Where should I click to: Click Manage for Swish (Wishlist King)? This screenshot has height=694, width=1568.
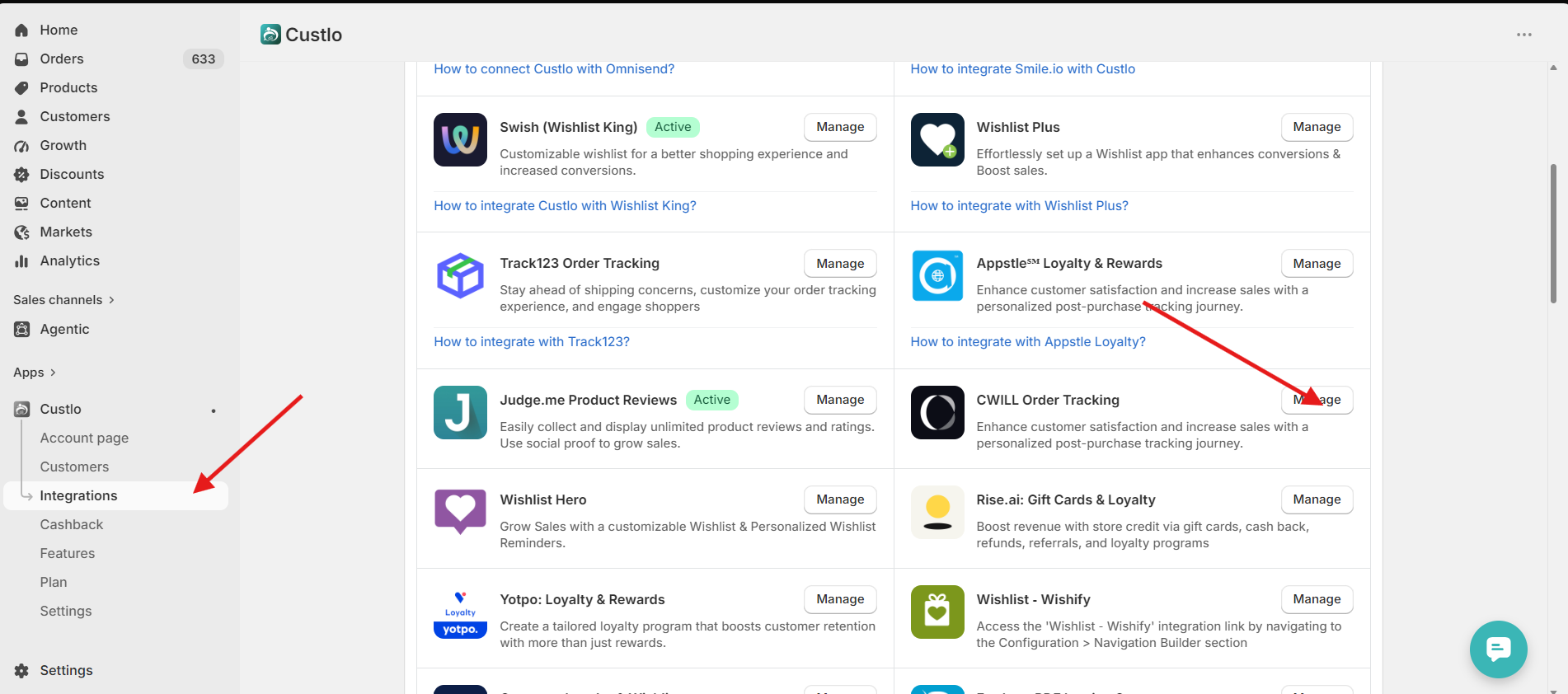tap(840, 127)
